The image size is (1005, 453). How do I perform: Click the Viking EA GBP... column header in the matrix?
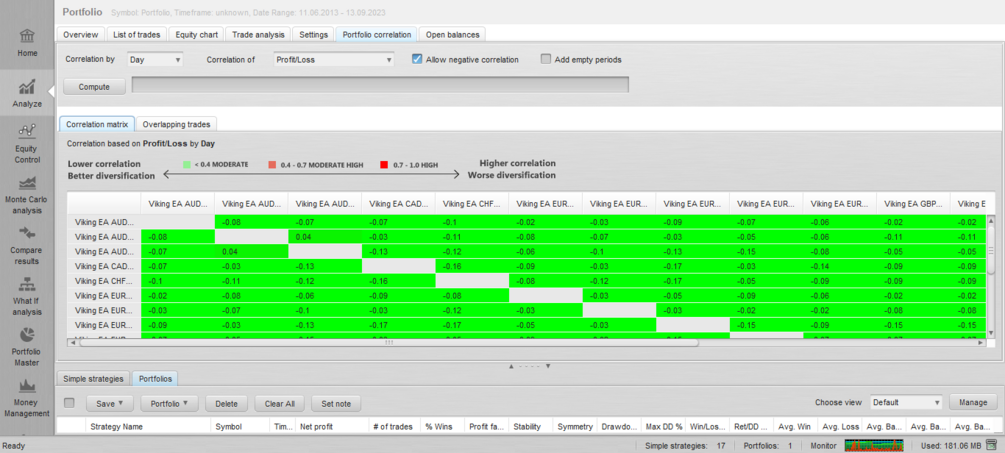[x=913, y=204]
